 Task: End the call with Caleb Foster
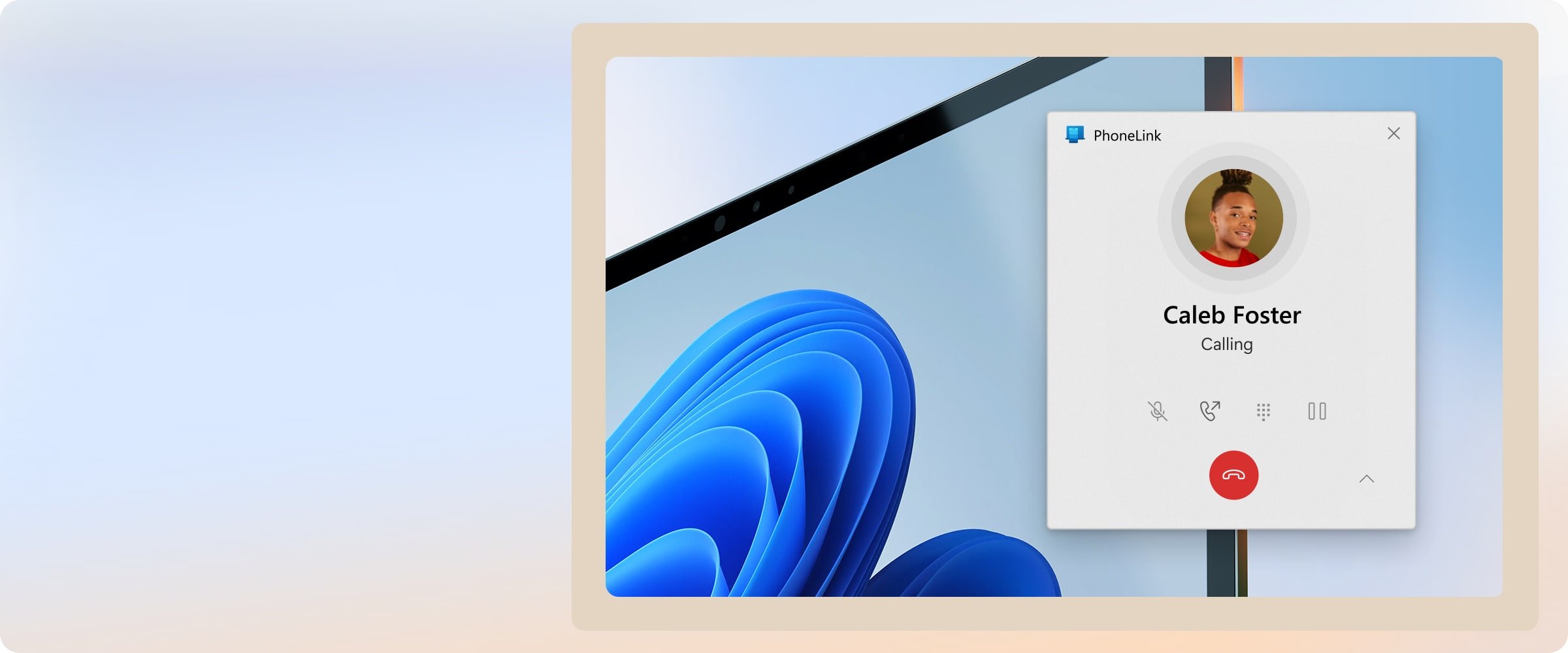click(1233, 475)
